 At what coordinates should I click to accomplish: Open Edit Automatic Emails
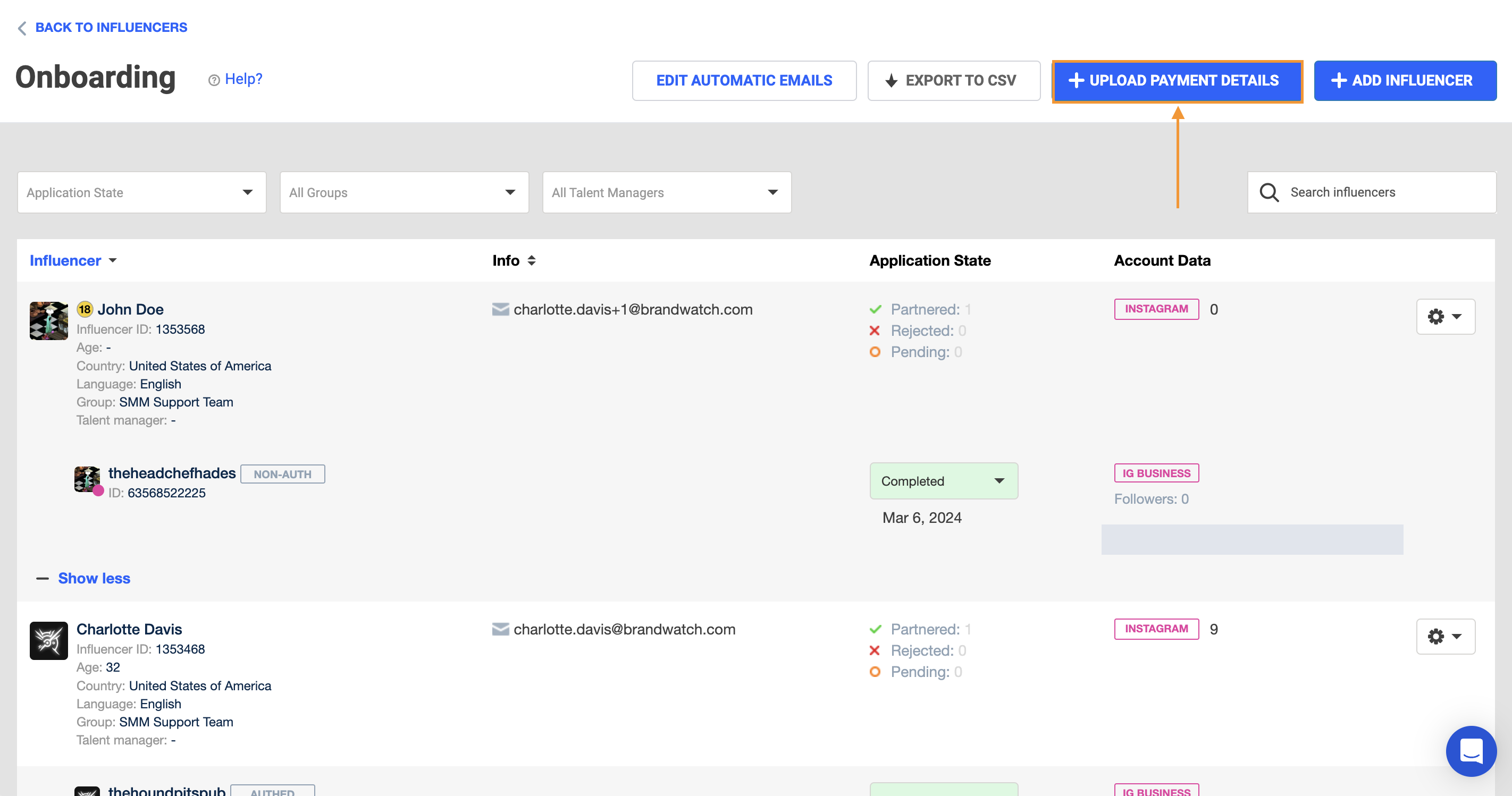click(x=744, y=80)
